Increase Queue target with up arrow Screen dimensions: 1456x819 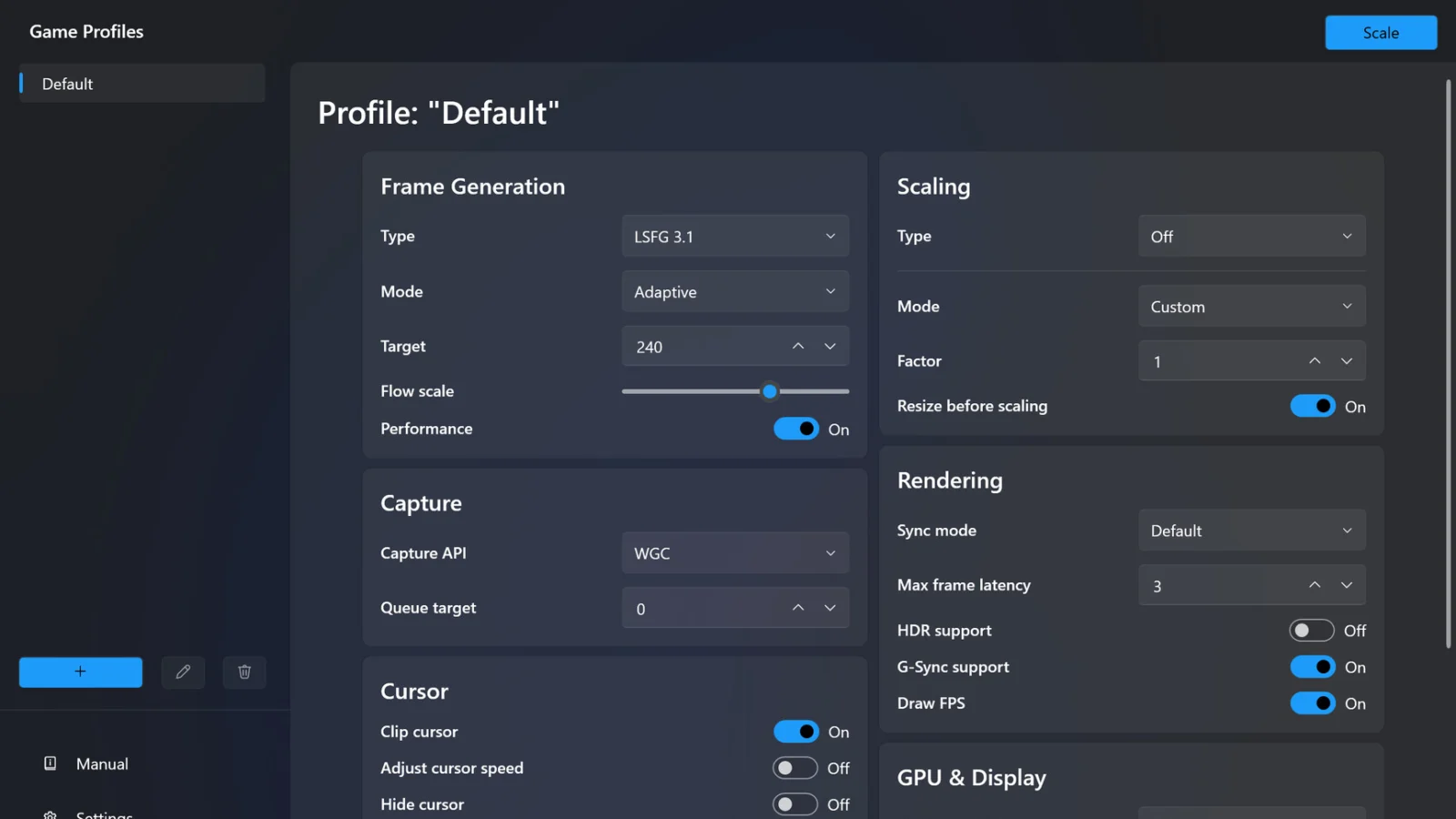pos(798,608)
